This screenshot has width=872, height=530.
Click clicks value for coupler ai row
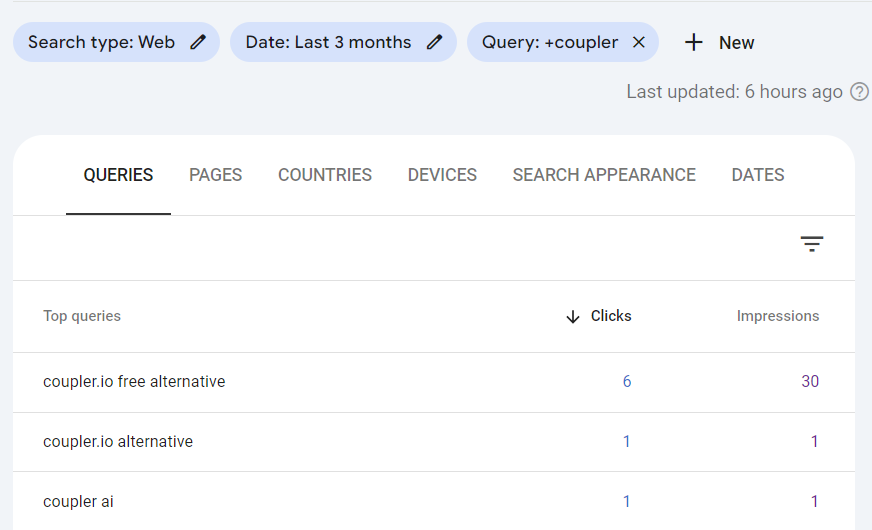pos(627,502)
